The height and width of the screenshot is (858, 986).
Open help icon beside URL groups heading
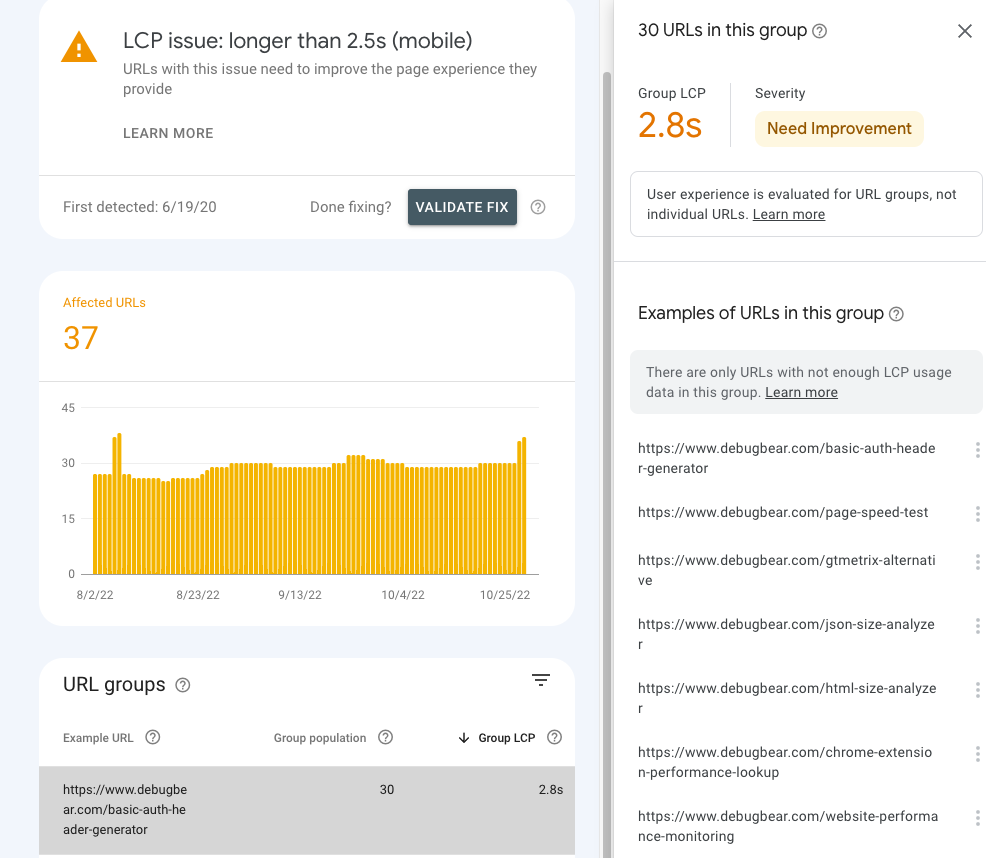pyautogui.click(x=182, y=685)
